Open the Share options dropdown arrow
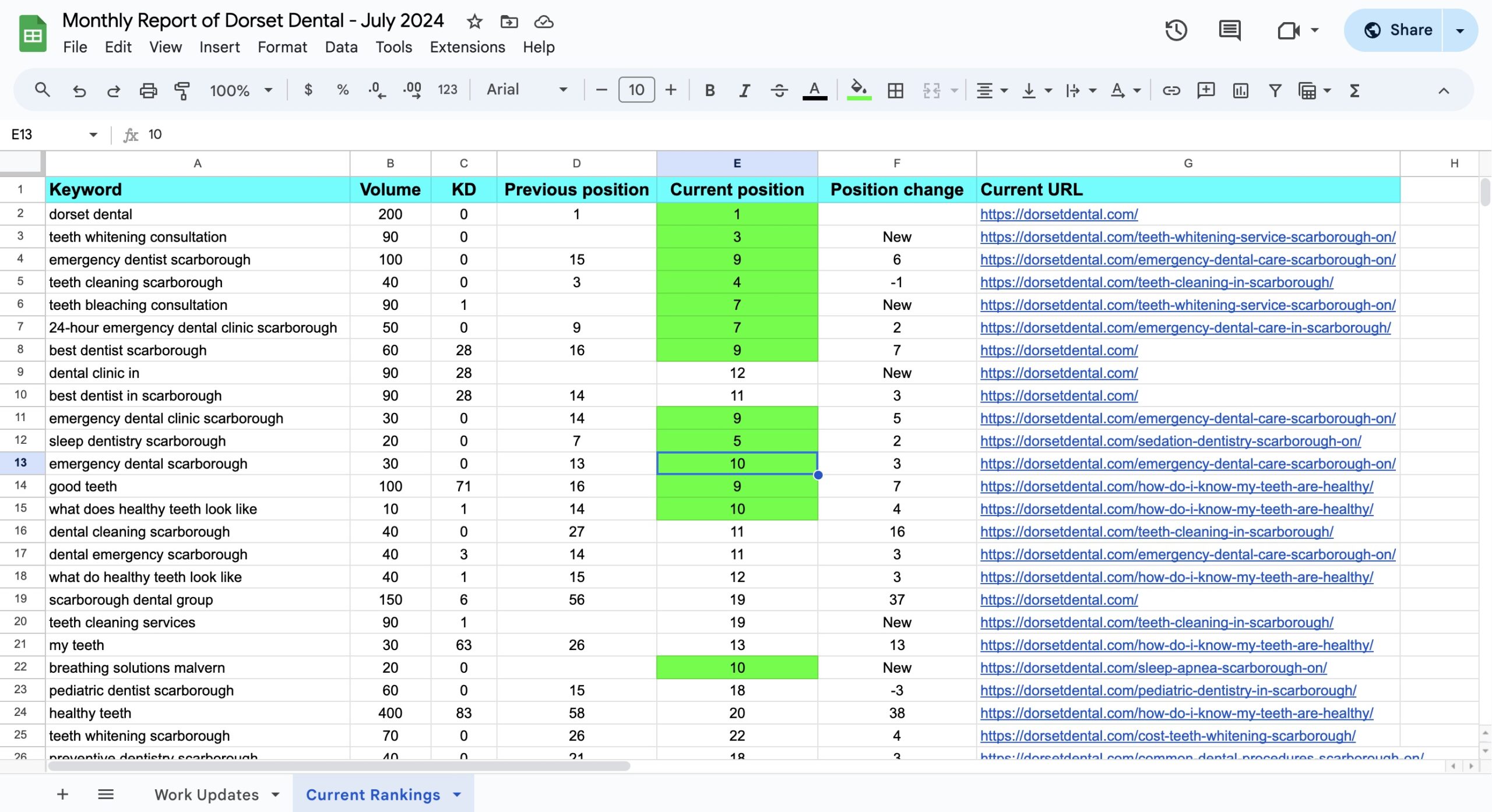The height and width of the screenshot is (812, 1492). pos(1460,30)
